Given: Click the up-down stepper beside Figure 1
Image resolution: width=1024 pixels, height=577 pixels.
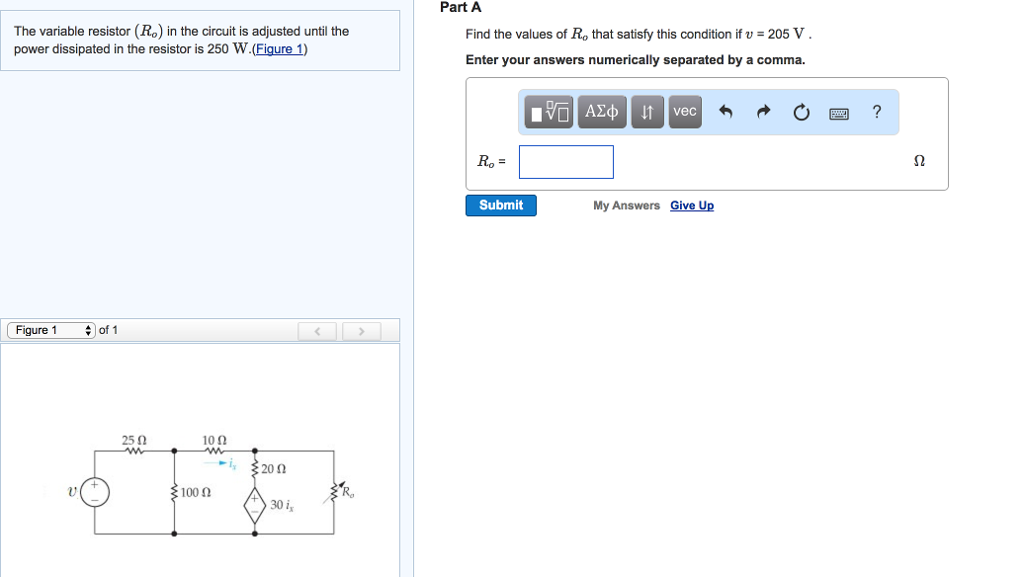Looking at the screenshot, I should 88,330.
